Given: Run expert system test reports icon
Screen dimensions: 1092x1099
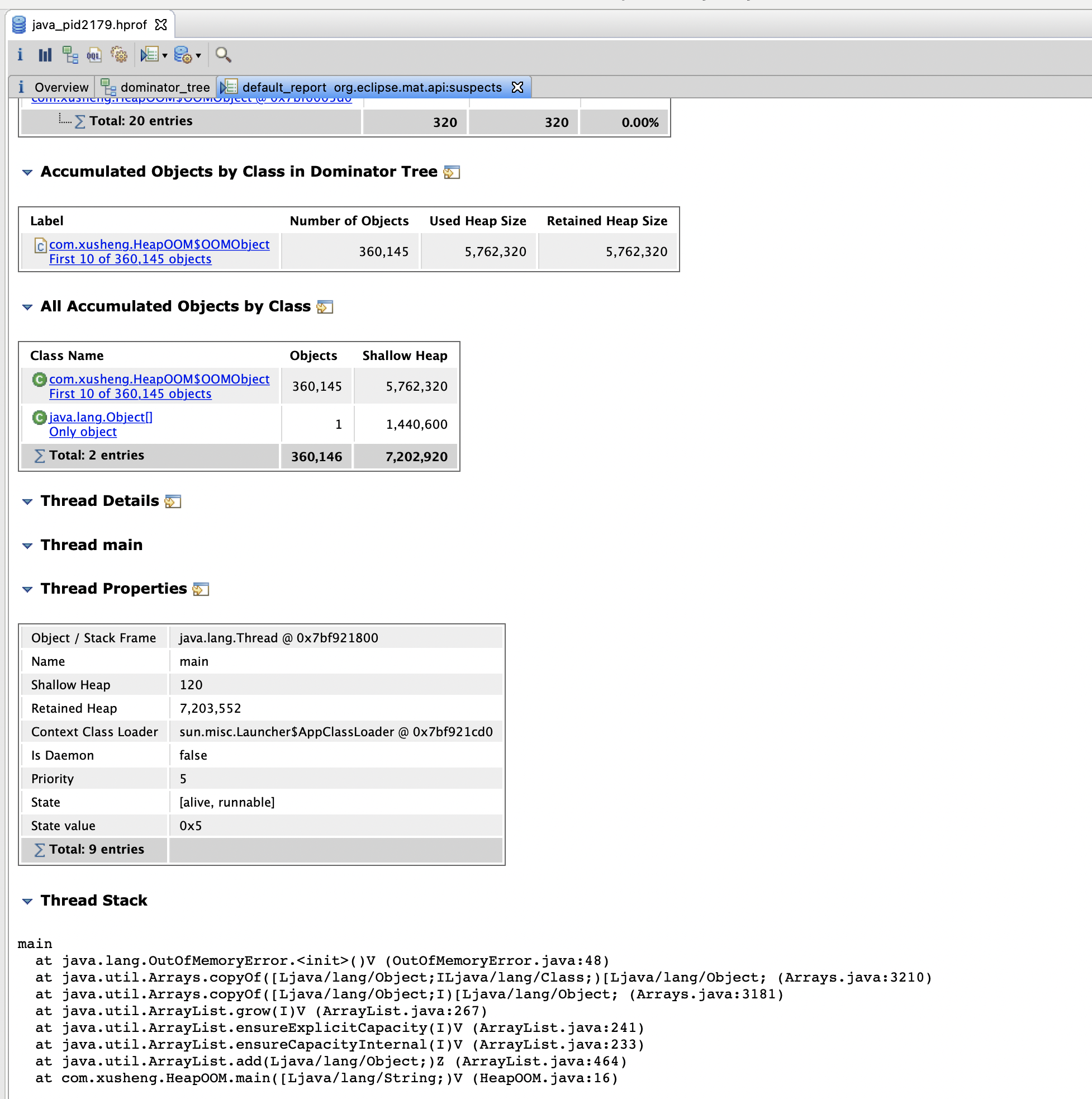Looking at the screenshot, I should pyautogui.click(x=150, y=55).
